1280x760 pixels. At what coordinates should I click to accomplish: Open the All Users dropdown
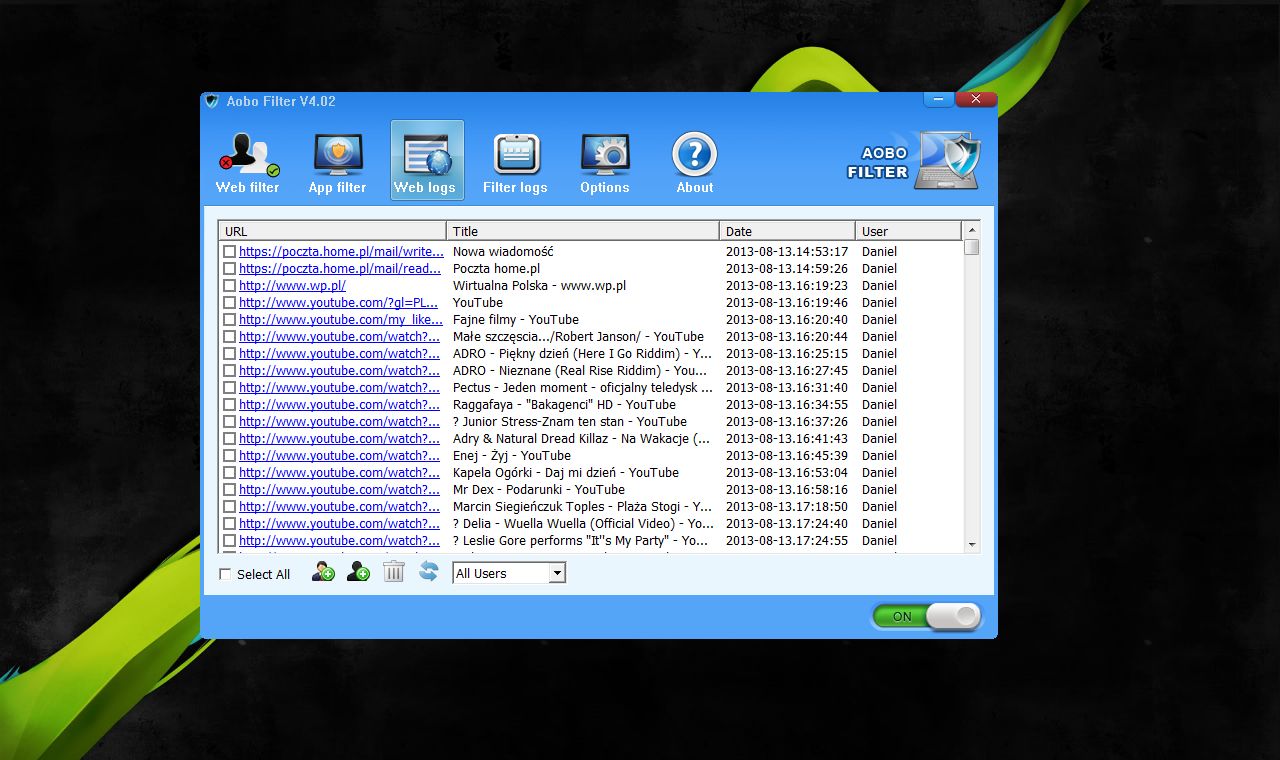509,573
